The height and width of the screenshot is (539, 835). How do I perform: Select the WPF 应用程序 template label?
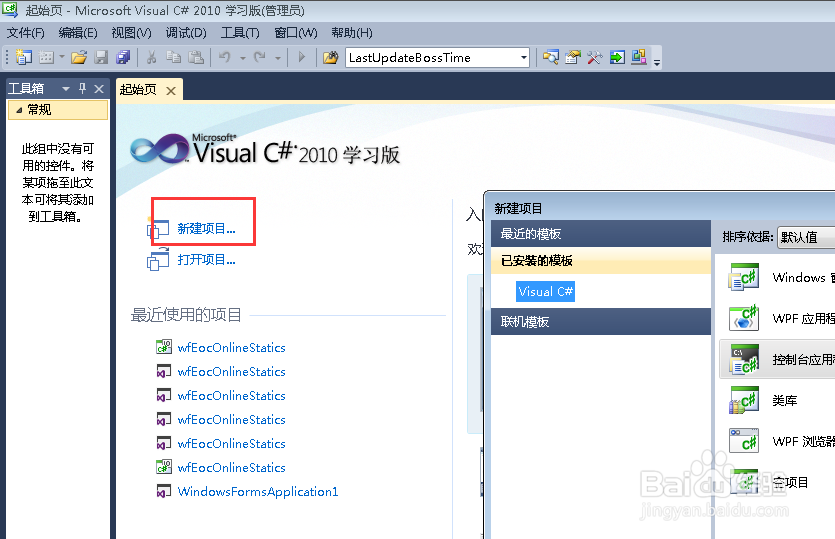coord(804,318)
